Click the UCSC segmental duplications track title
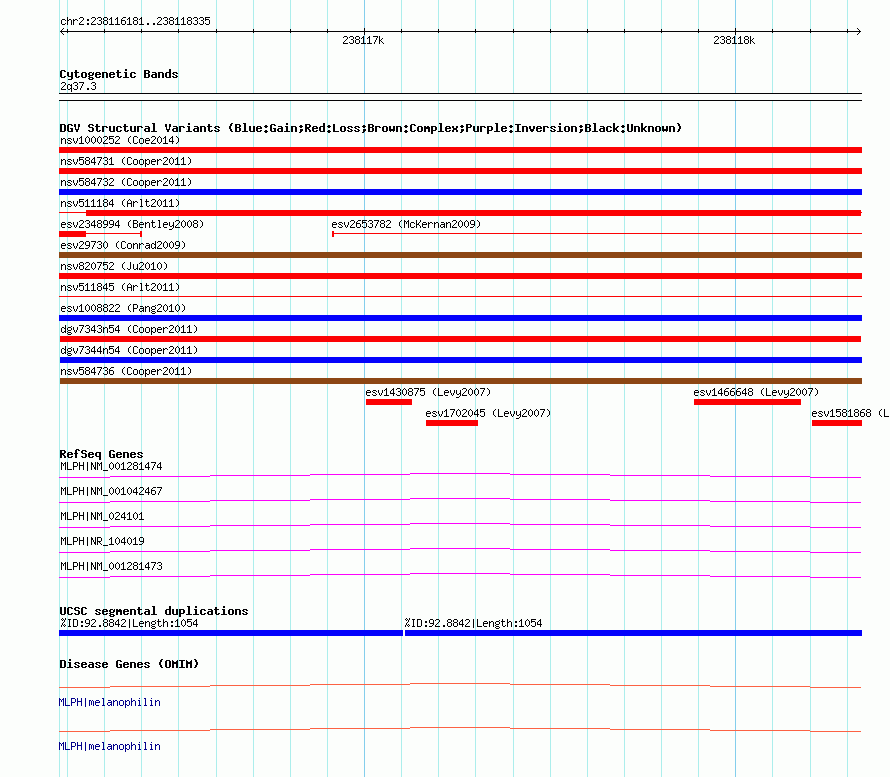 [154, 611]
